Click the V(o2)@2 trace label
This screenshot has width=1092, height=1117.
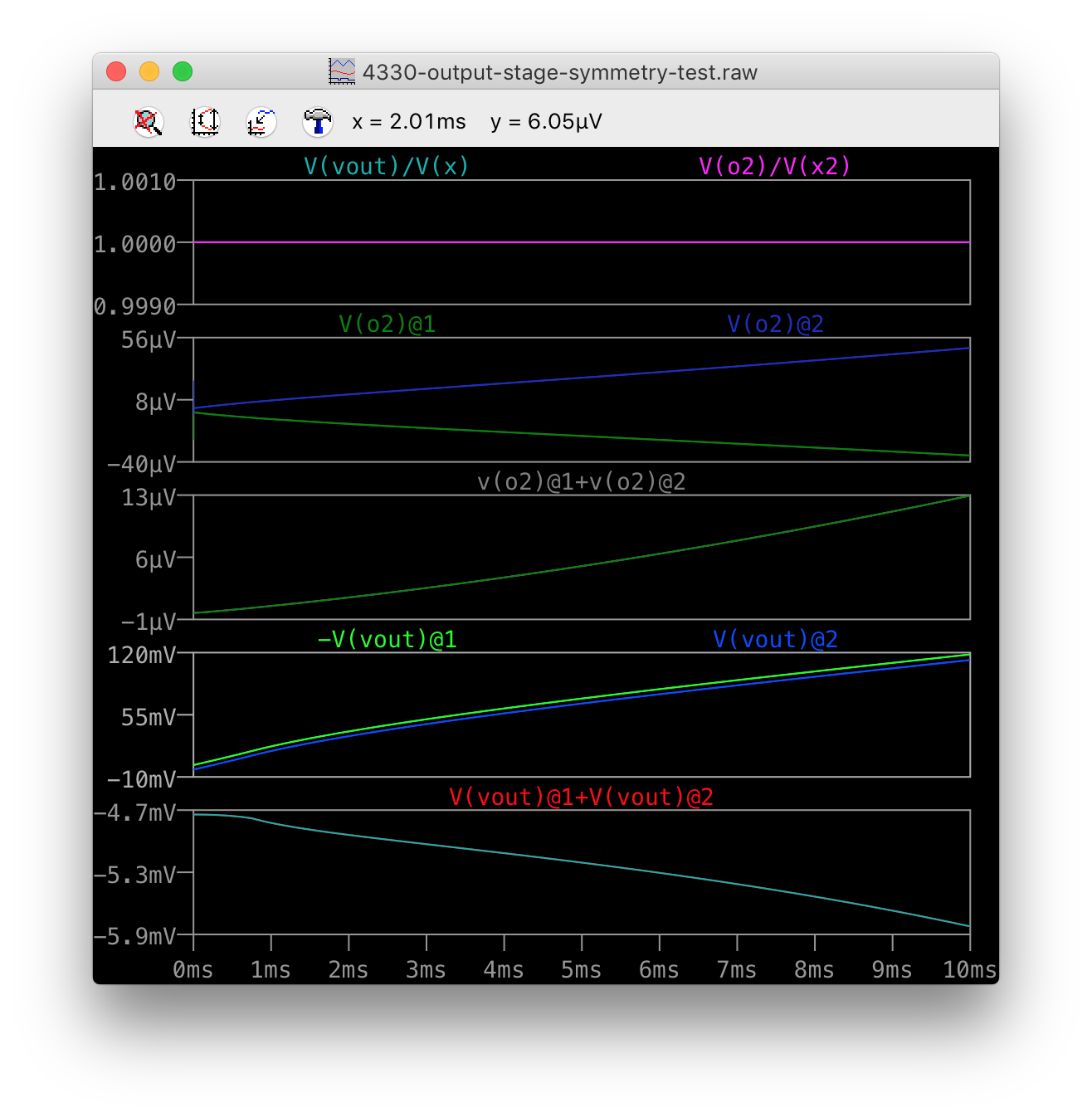click(x=776, y=324)
